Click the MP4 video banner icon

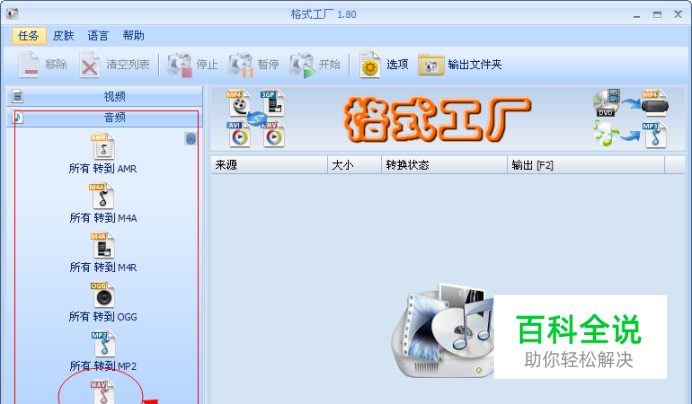coord(238,103)
